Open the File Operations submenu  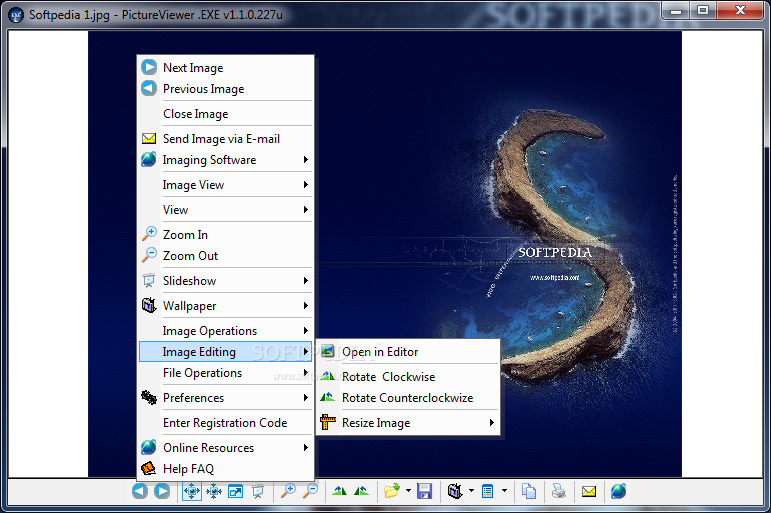tap(226, 373)
